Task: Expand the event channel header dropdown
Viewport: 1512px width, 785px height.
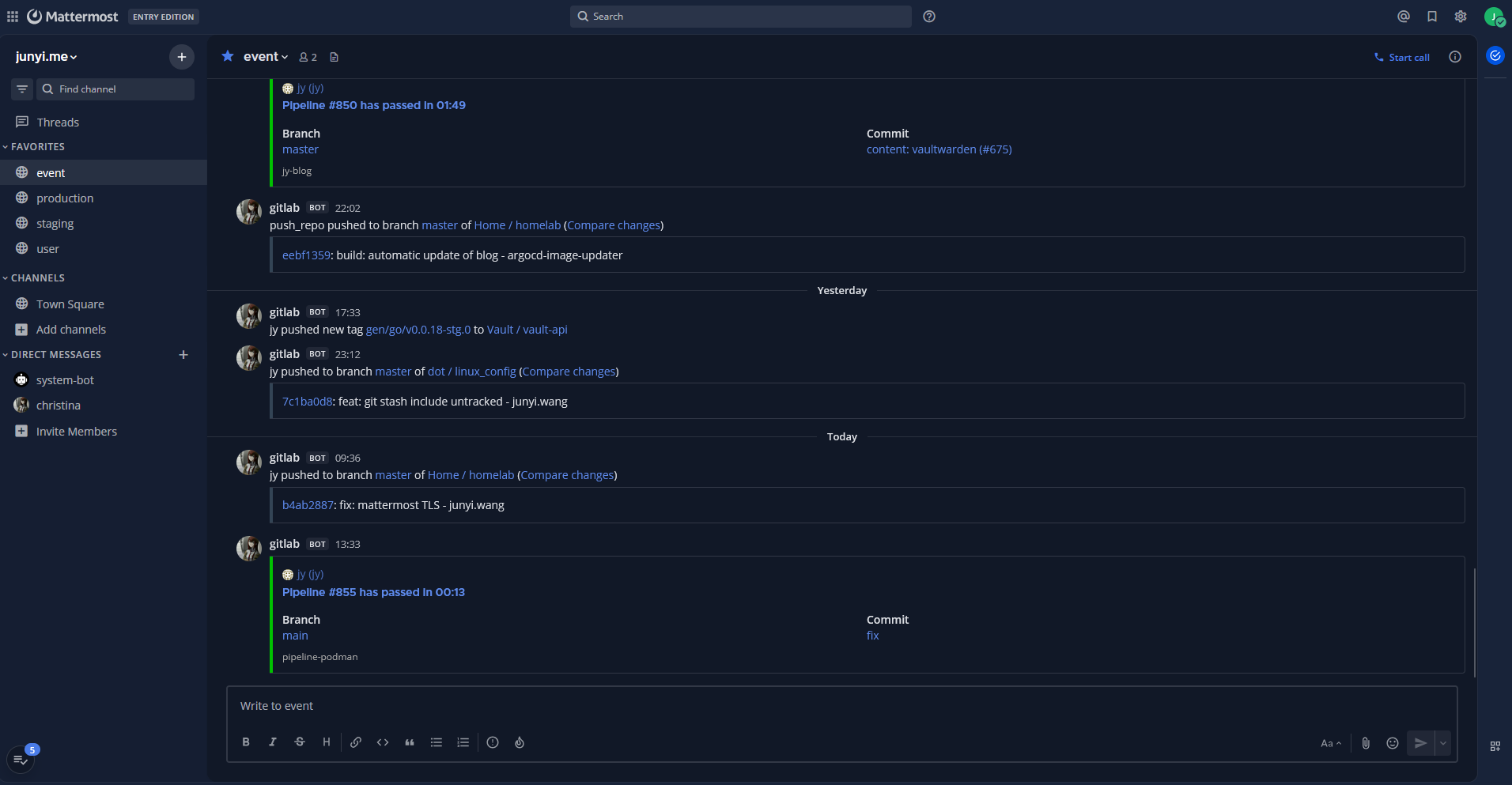Action: 266,57
